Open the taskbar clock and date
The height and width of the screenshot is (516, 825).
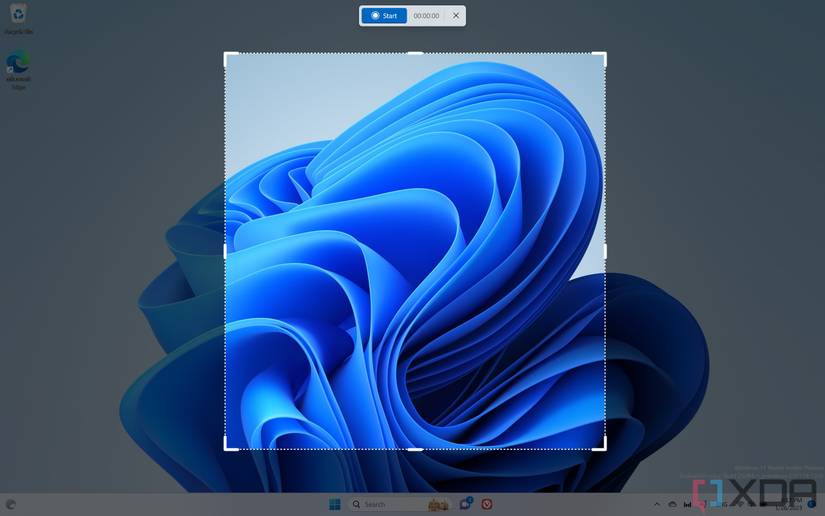(x=791, y=504)
